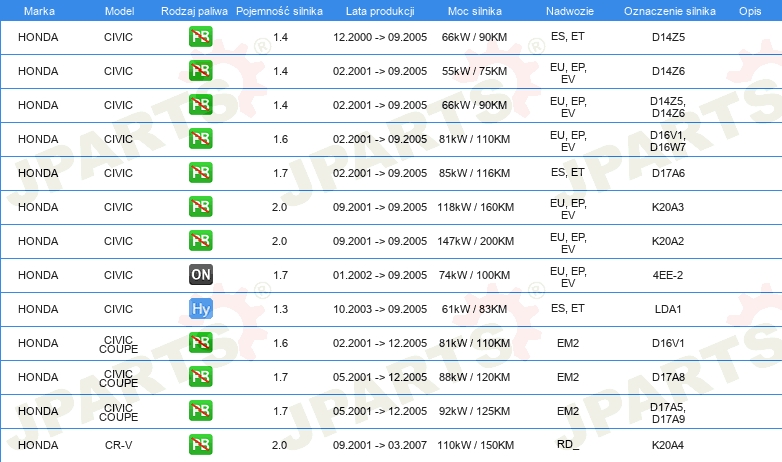Click the Lata produkcji column header
782x462 pixels.
[380, 11]
